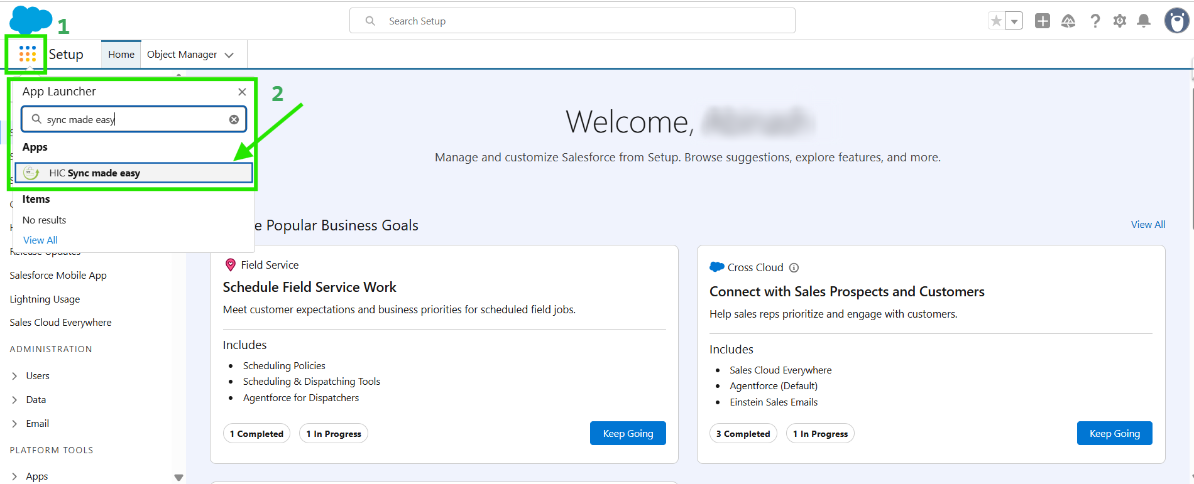Switch to the Home tab

pos(121,55)
